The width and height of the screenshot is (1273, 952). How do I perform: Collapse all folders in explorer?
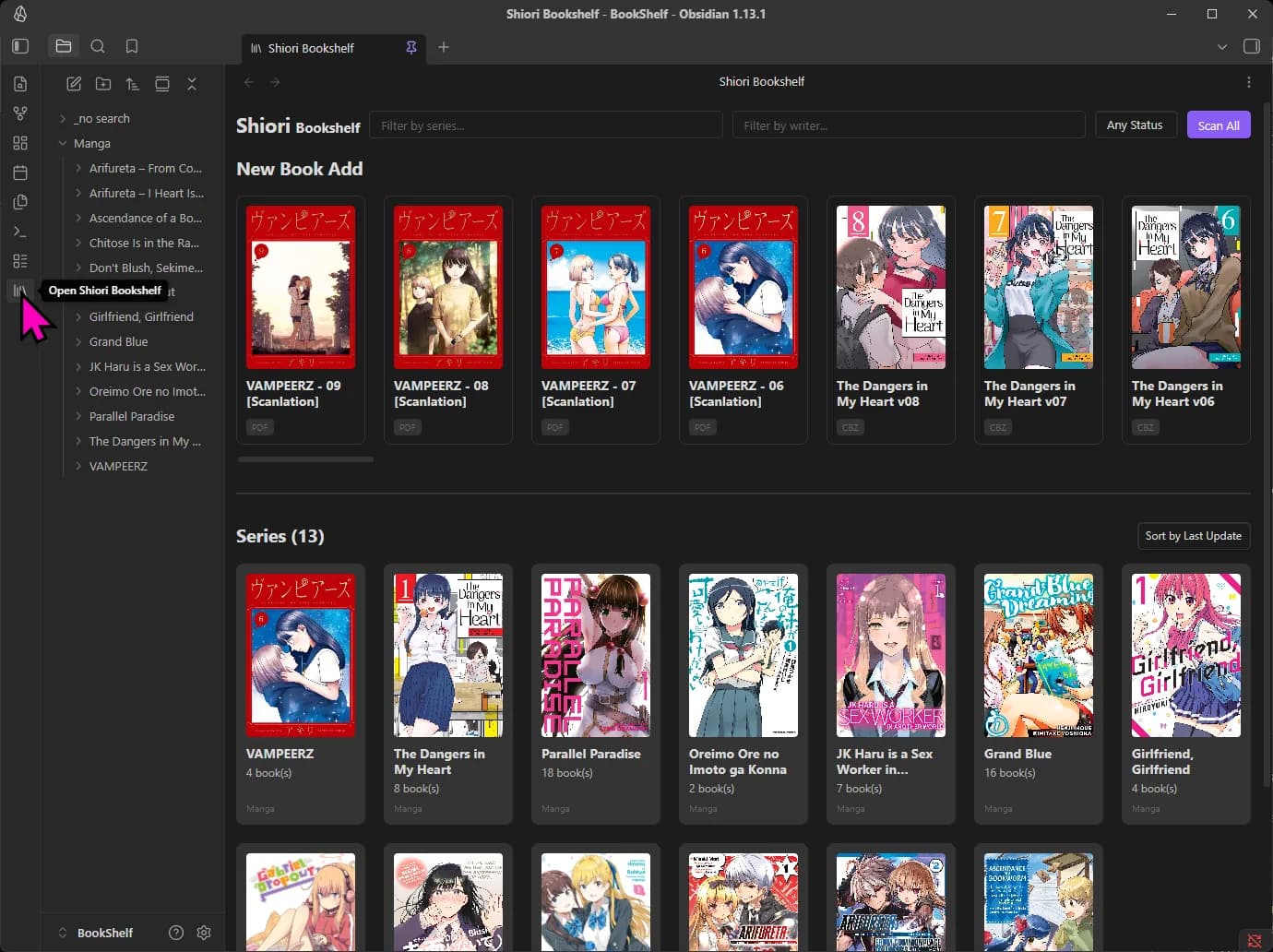coord(192,84)
